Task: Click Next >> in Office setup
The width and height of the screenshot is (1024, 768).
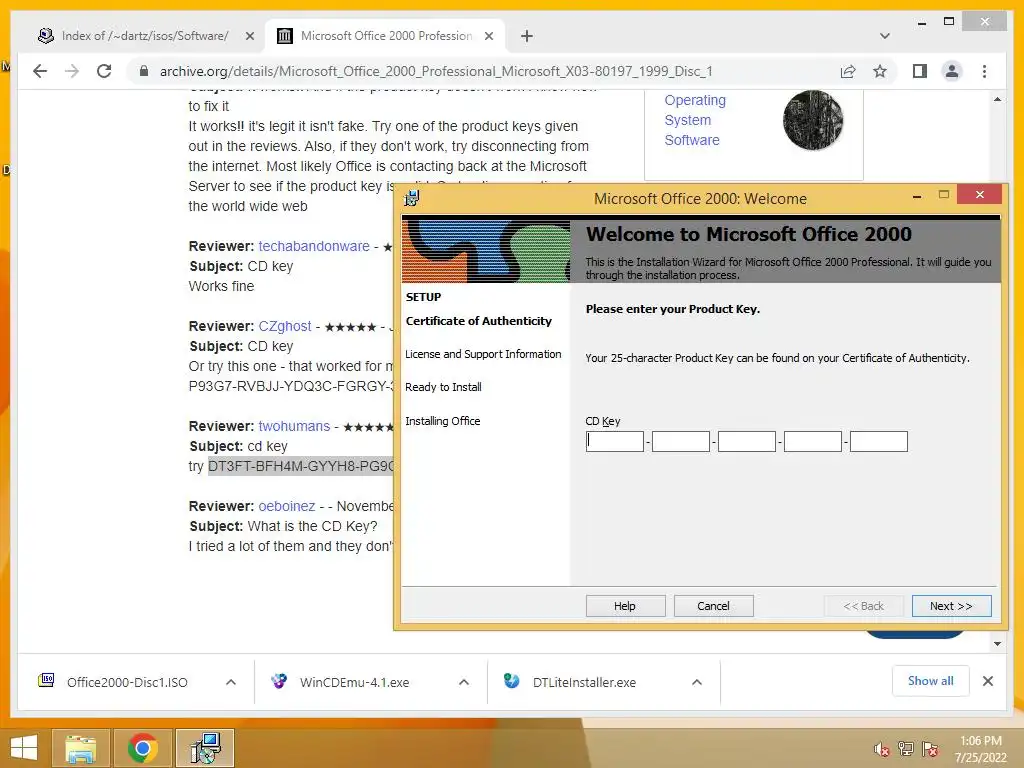Action: point(952,606)
